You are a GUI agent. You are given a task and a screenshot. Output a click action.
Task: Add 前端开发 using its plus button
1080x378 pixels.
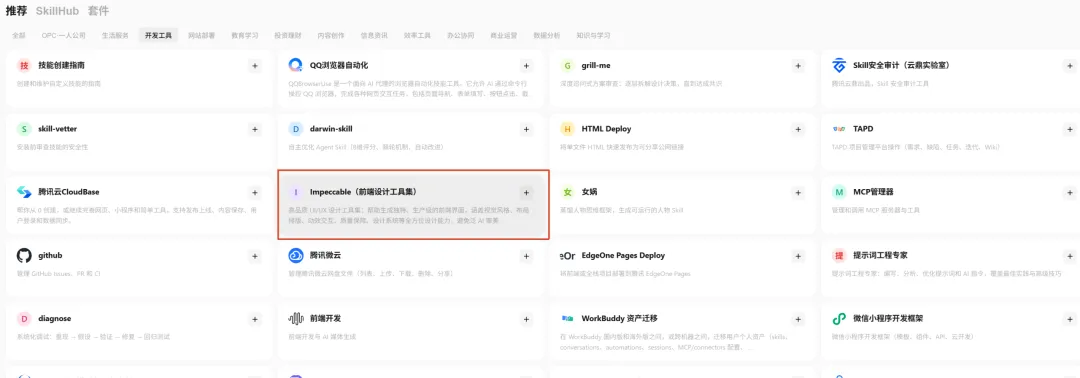click(x=526, y=319)
